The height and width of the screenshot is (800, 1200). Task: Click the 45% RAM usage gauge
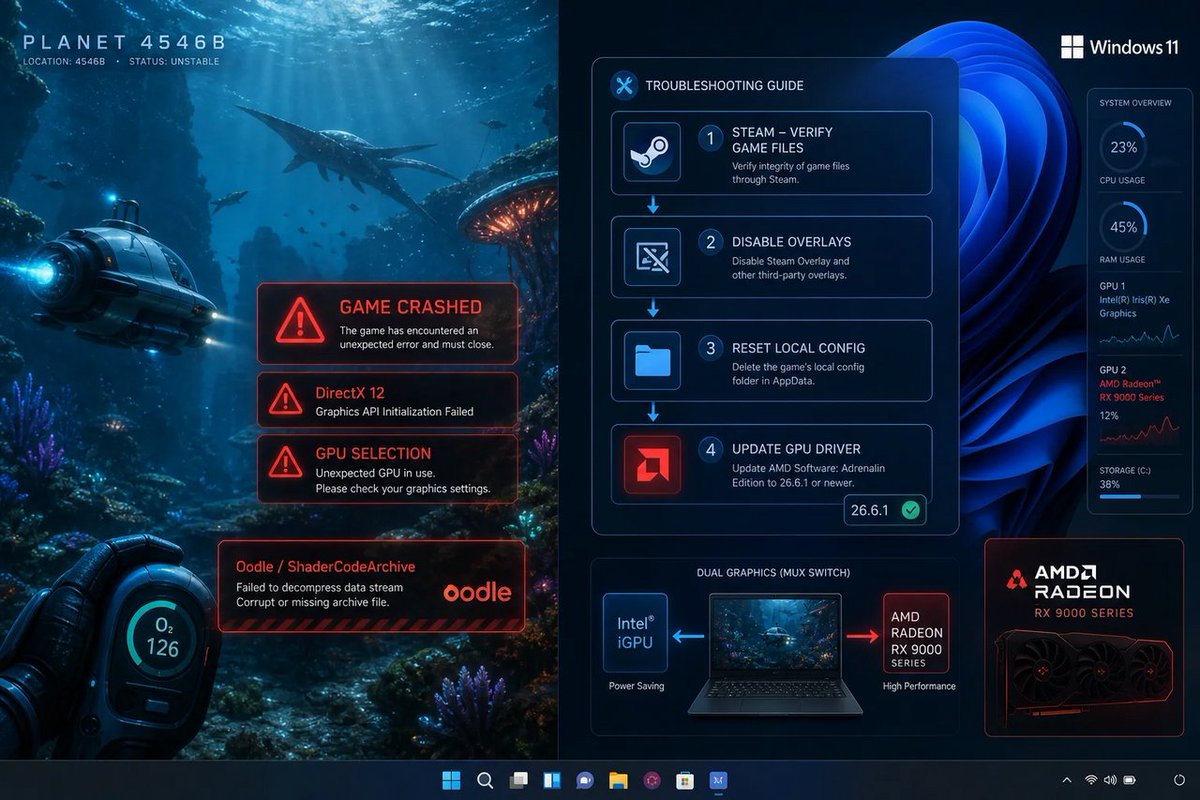pyautogui.click(x=1123, y=226)
